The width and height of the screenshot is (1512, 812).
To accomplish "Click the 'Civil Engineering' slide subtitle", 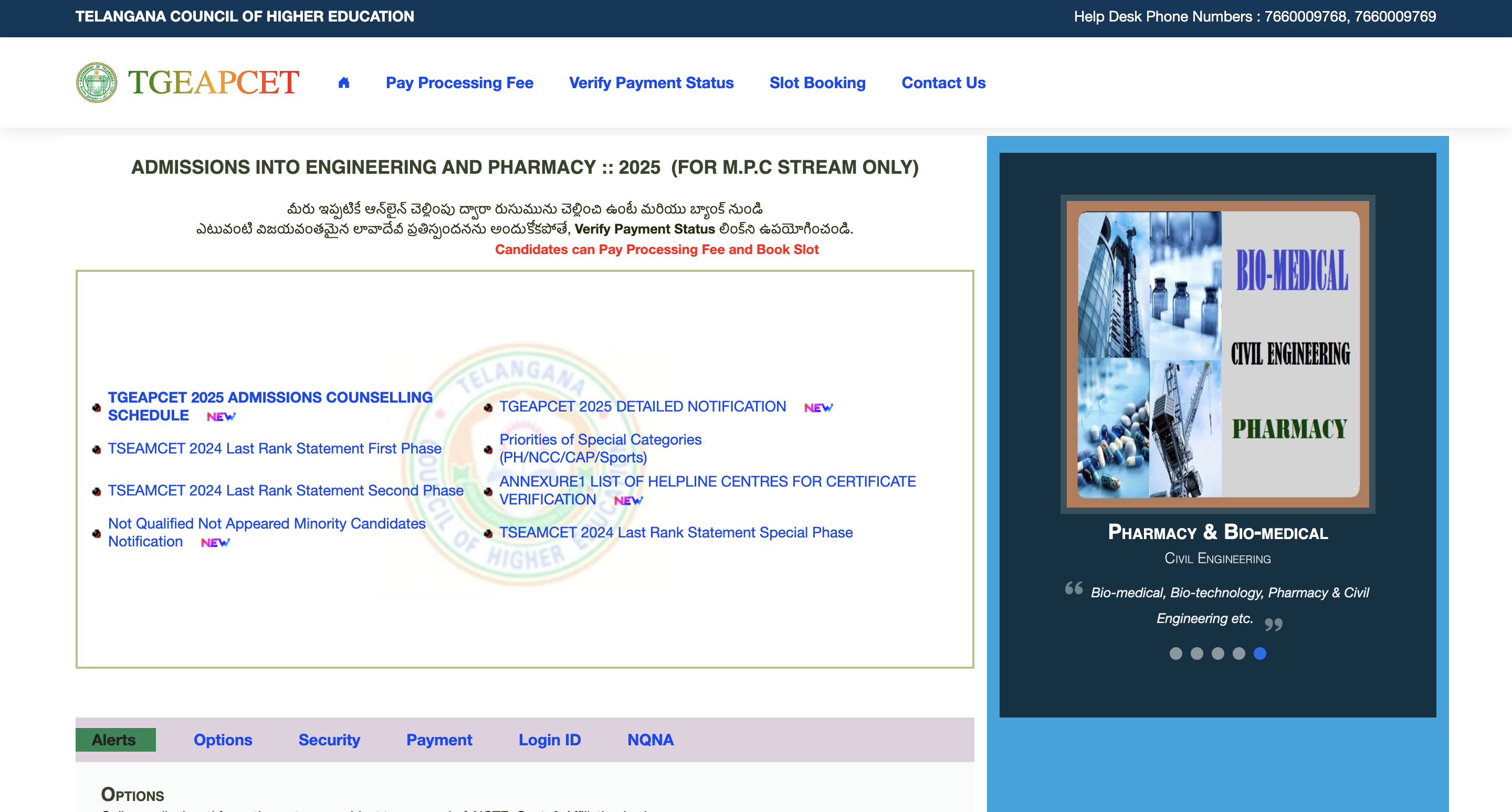I will point(1218,558).
